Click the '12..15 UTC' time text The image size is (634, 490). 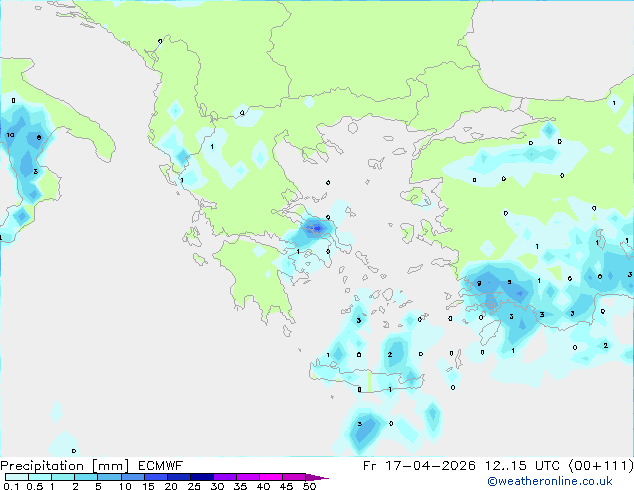click(523, 466)
